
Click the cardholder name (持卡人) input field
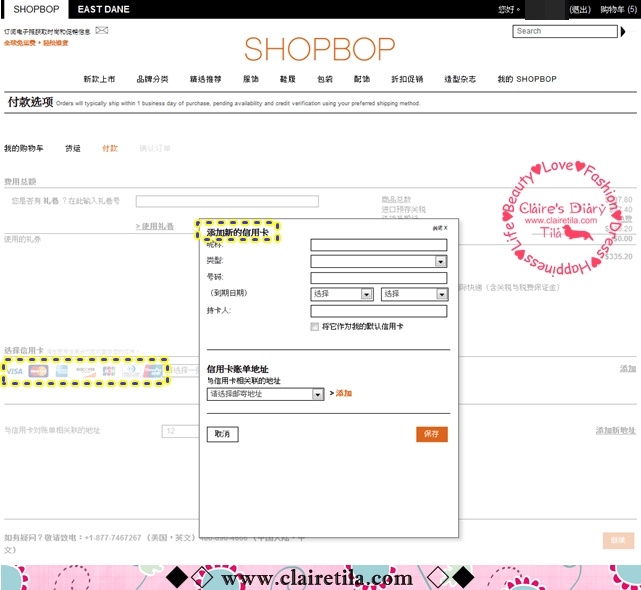[378, 311]
